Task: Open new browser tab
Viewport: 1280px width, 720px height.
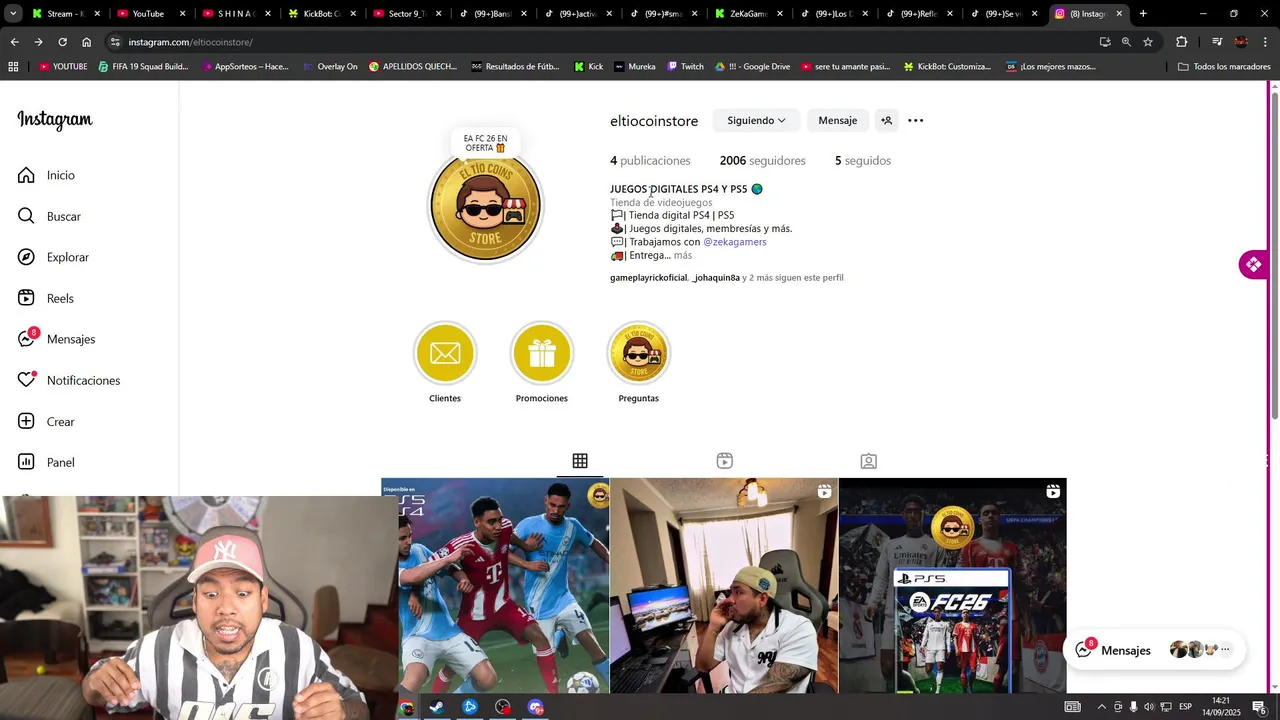Action: click(x=1143, y=13)
